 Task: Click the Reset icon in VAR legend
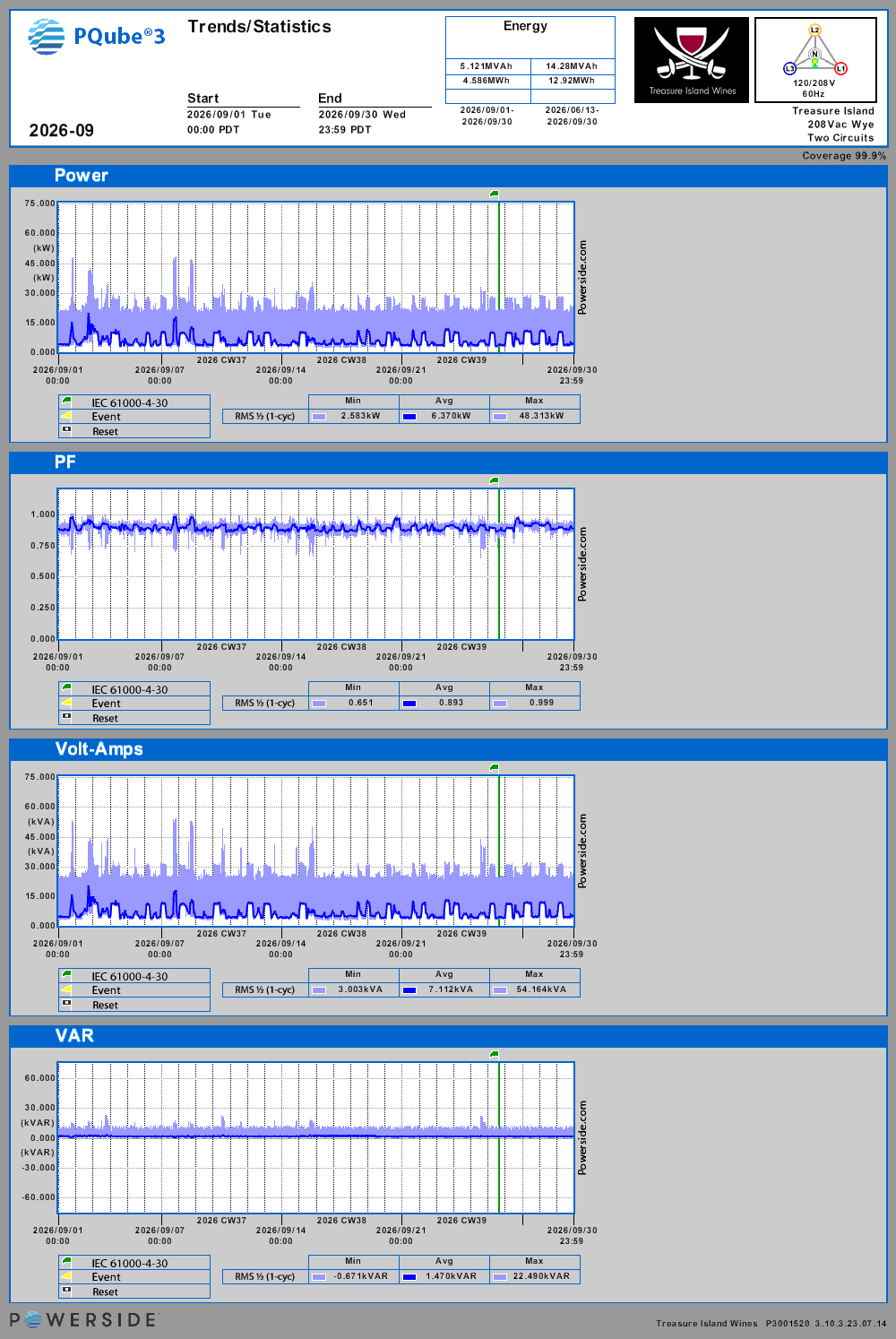(x=66, y=1291)
